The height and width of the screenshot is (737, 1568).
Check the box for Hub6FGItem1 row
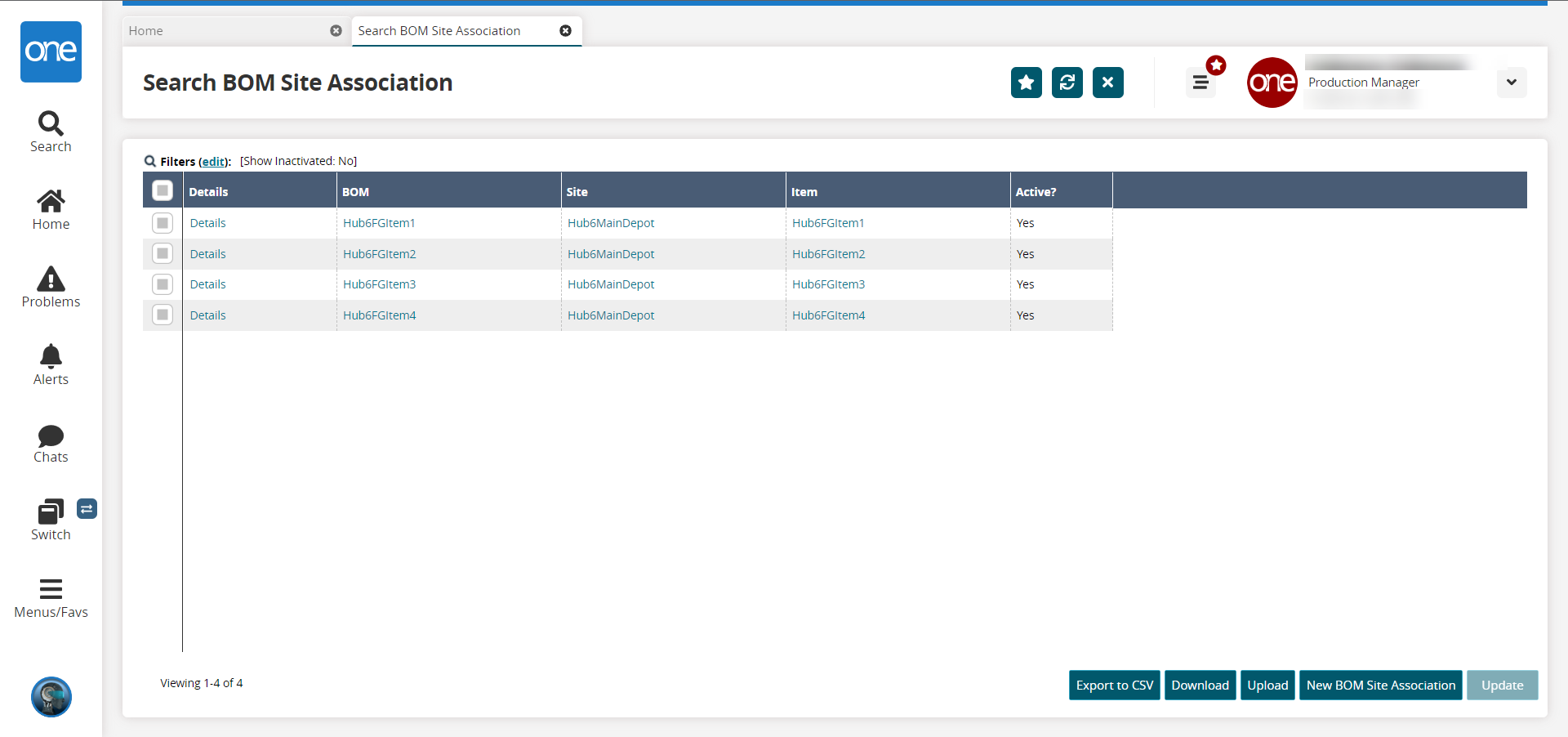(x=163, y=223)
